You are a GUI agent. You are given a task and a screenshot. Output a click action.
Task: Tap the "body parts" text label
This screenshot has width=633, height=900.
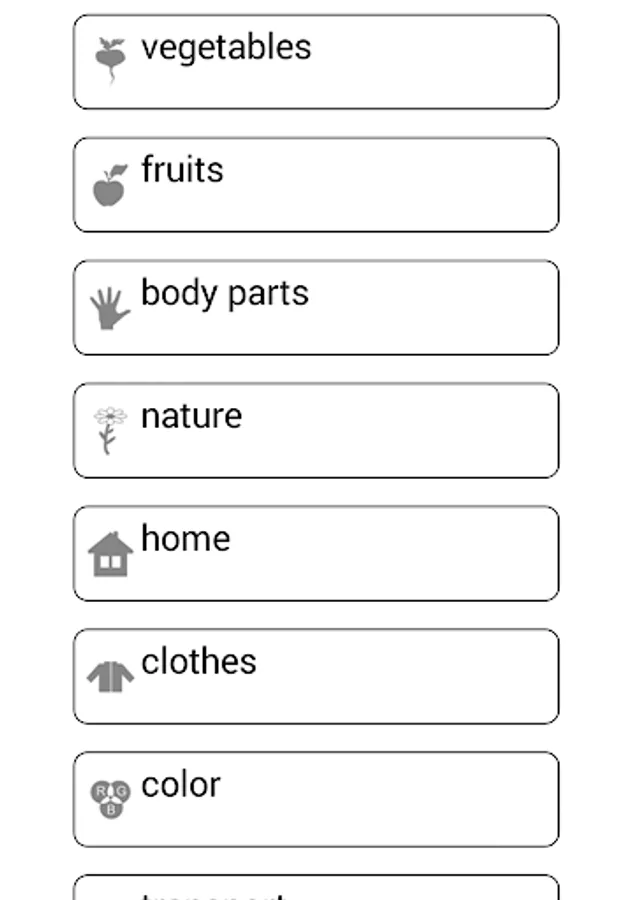pyautogui.click(x=225, y=293)
